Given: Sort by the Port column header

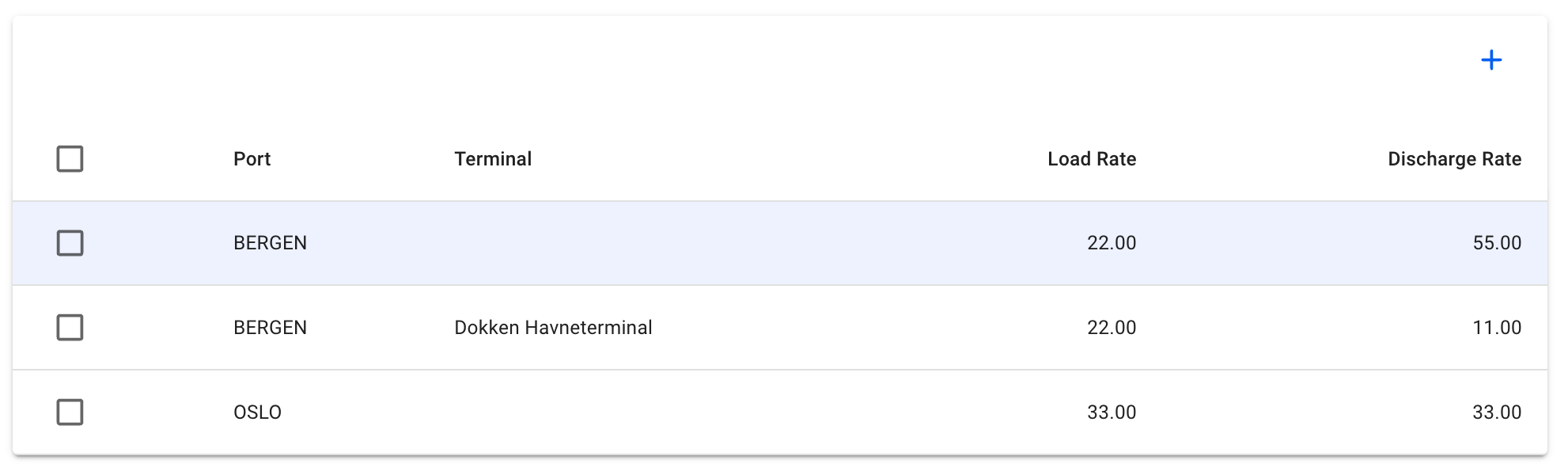Looking at the screenshot, I should [252, 159].
